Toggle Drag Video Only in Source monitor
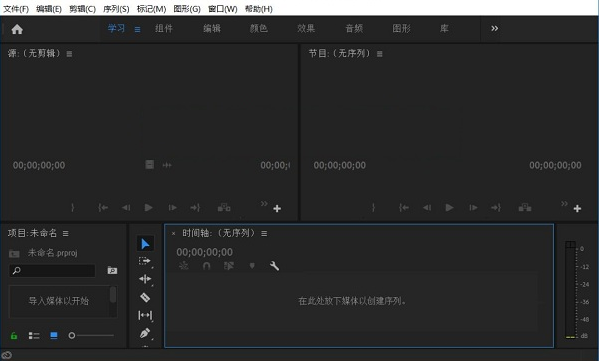The height and width of the screenshot is (361, 599). [x=149, y=165]
